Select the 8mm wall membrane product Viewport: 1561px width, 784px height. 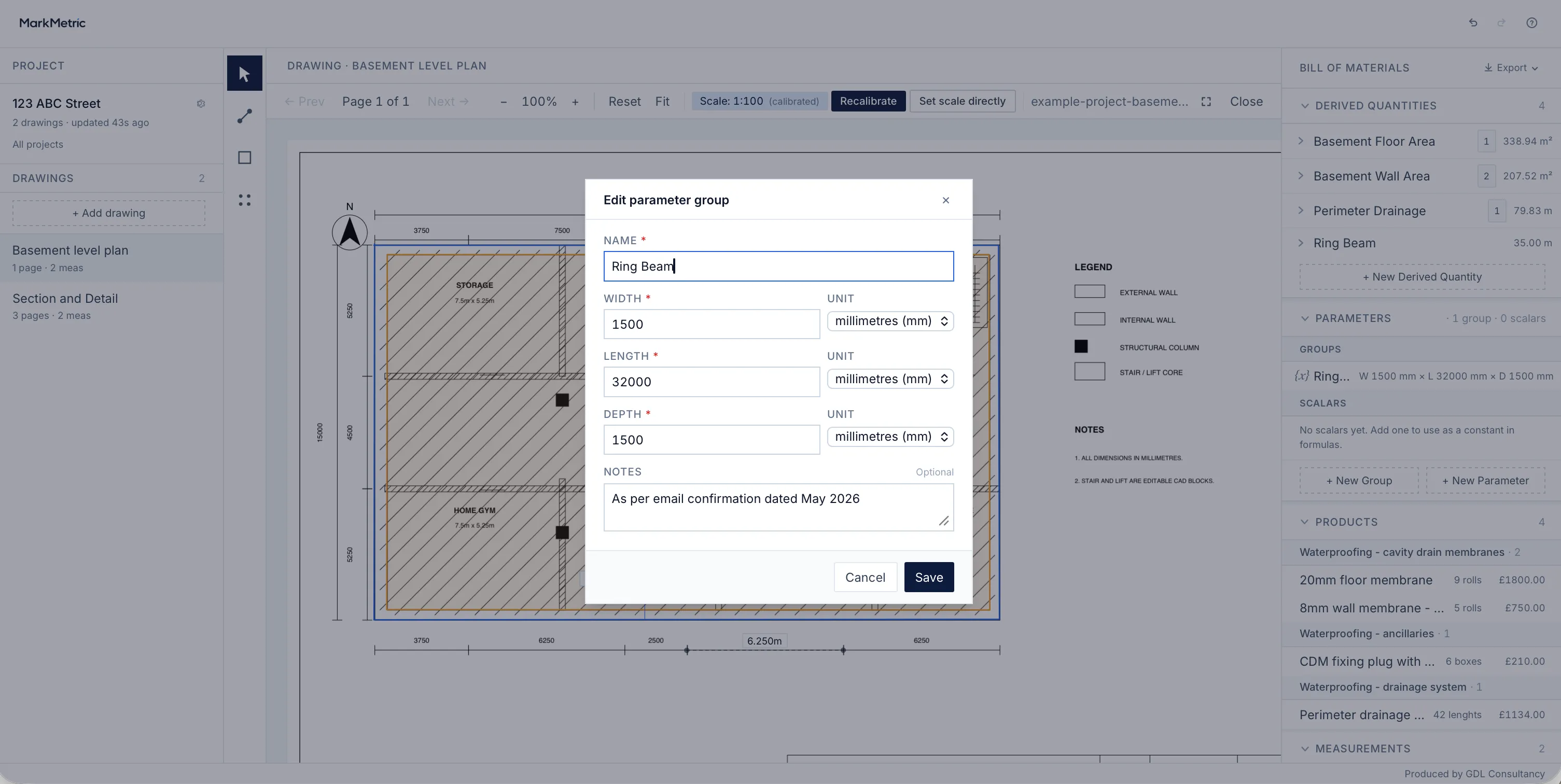(1421, 608)
